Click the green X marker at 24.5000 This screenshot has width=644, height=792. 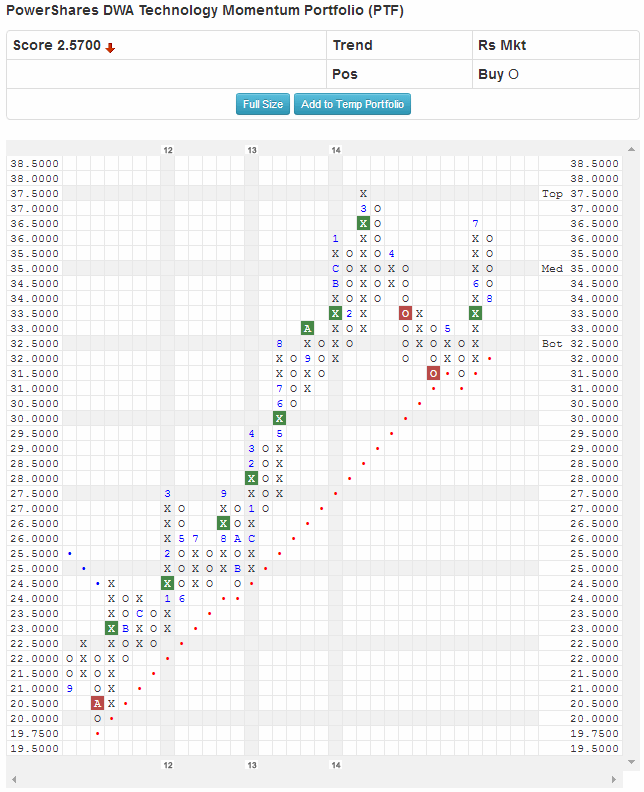click(x=167, y=583)
